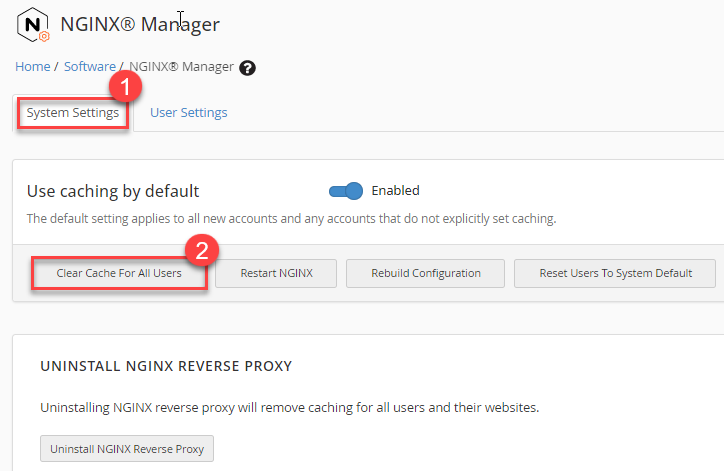The width and height of the screenshot is (724, 471).
Task: Switch to the System Settings tab
Action: pos(73,113)
